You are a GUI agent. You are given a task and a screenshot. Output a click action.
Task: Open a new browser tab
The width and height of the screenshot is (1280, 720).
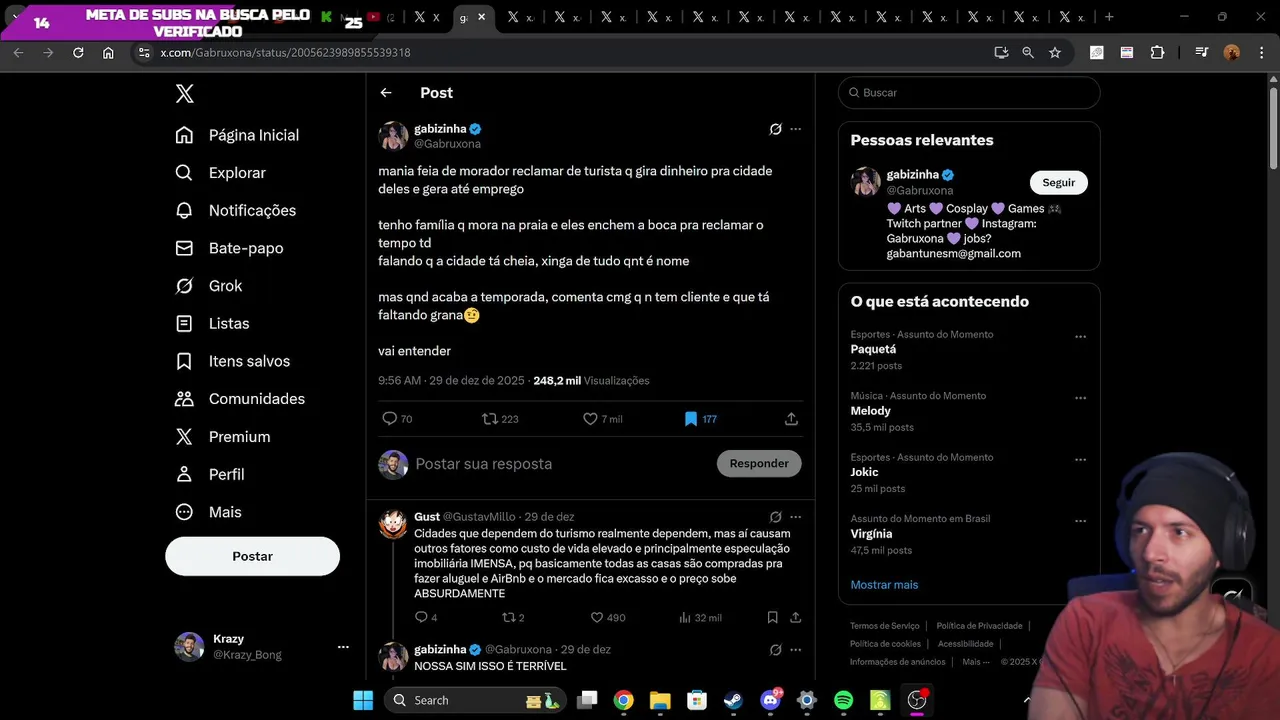click(x=1109, y=17)
